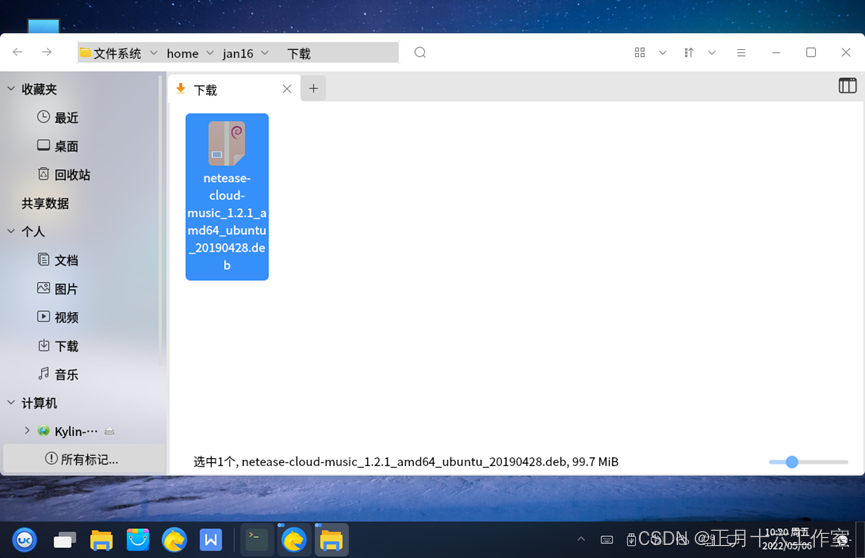Expand the chevron after home
The height and width of the screenshot is (558, 865).
coord(210,53)
